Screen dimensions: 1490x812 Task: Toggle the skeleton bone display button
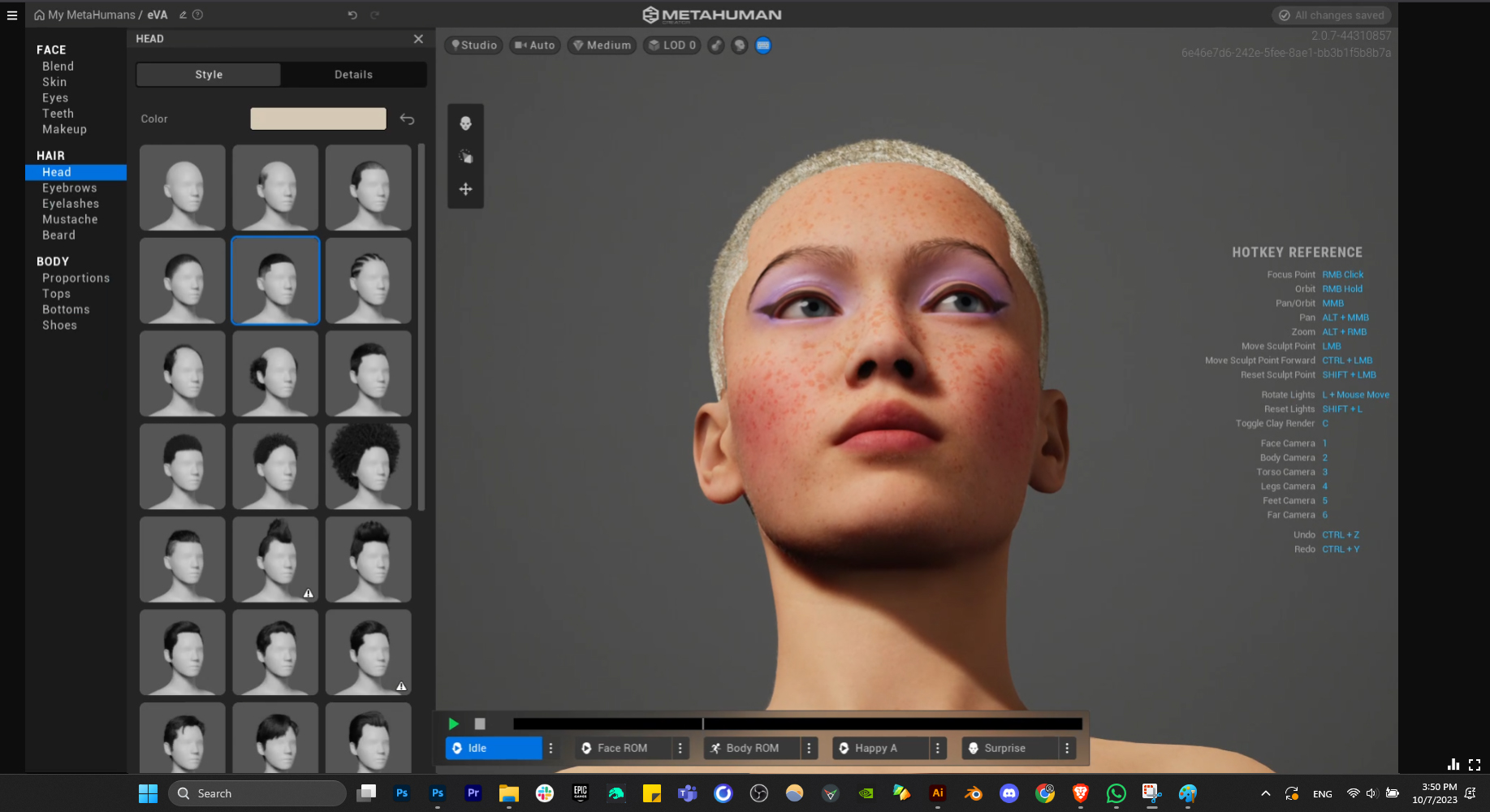(x=715, y=45)
